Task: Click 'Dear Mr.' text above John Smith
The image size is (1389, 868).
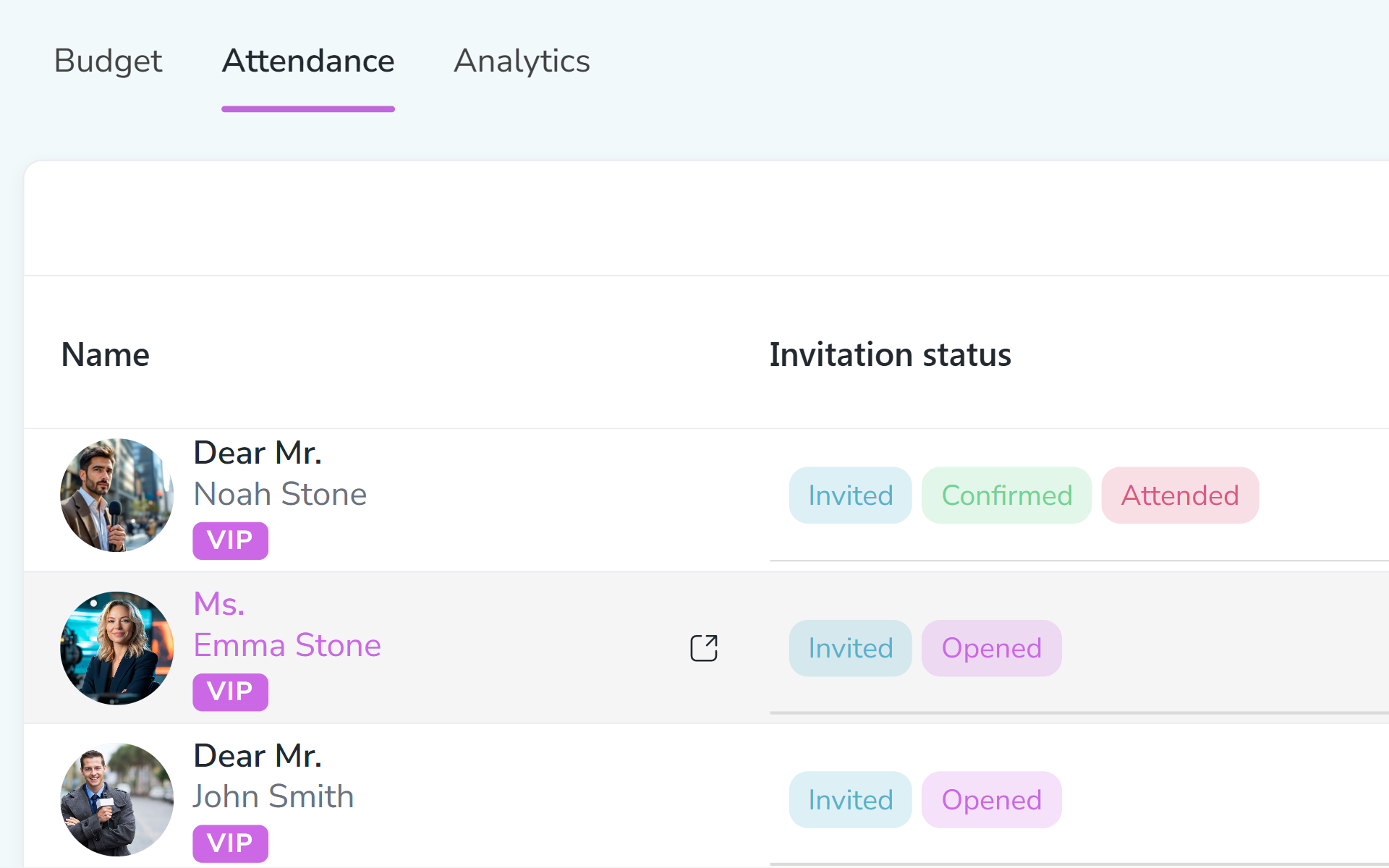Action: click(x=258, y=756)
